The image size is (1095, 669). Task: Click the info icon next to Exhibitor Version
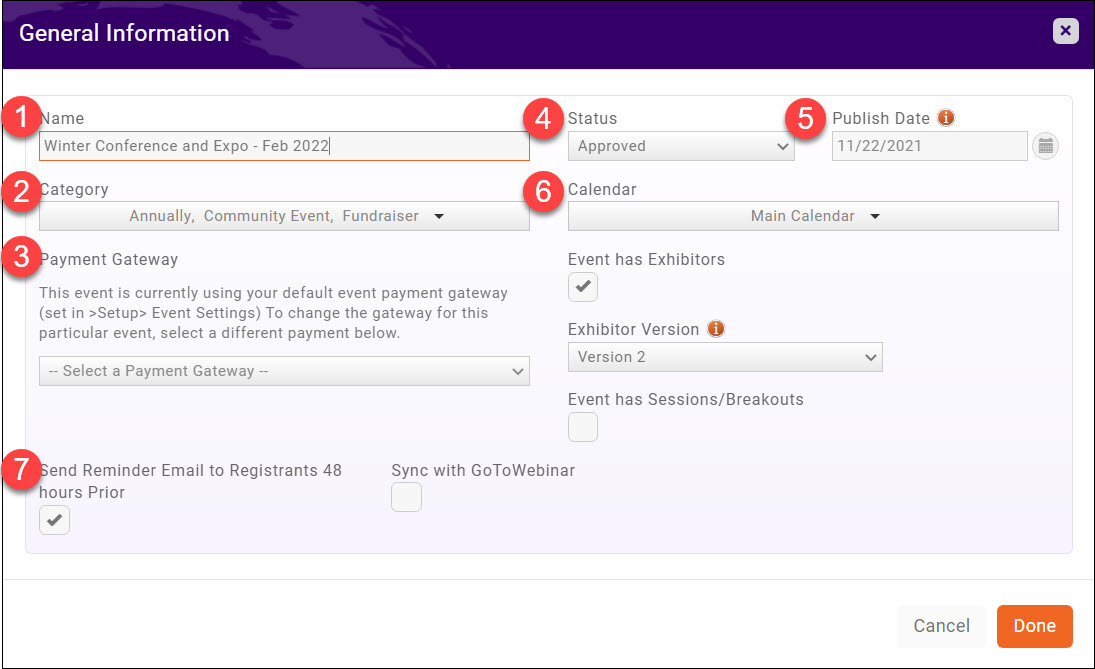tap(715, 329)
